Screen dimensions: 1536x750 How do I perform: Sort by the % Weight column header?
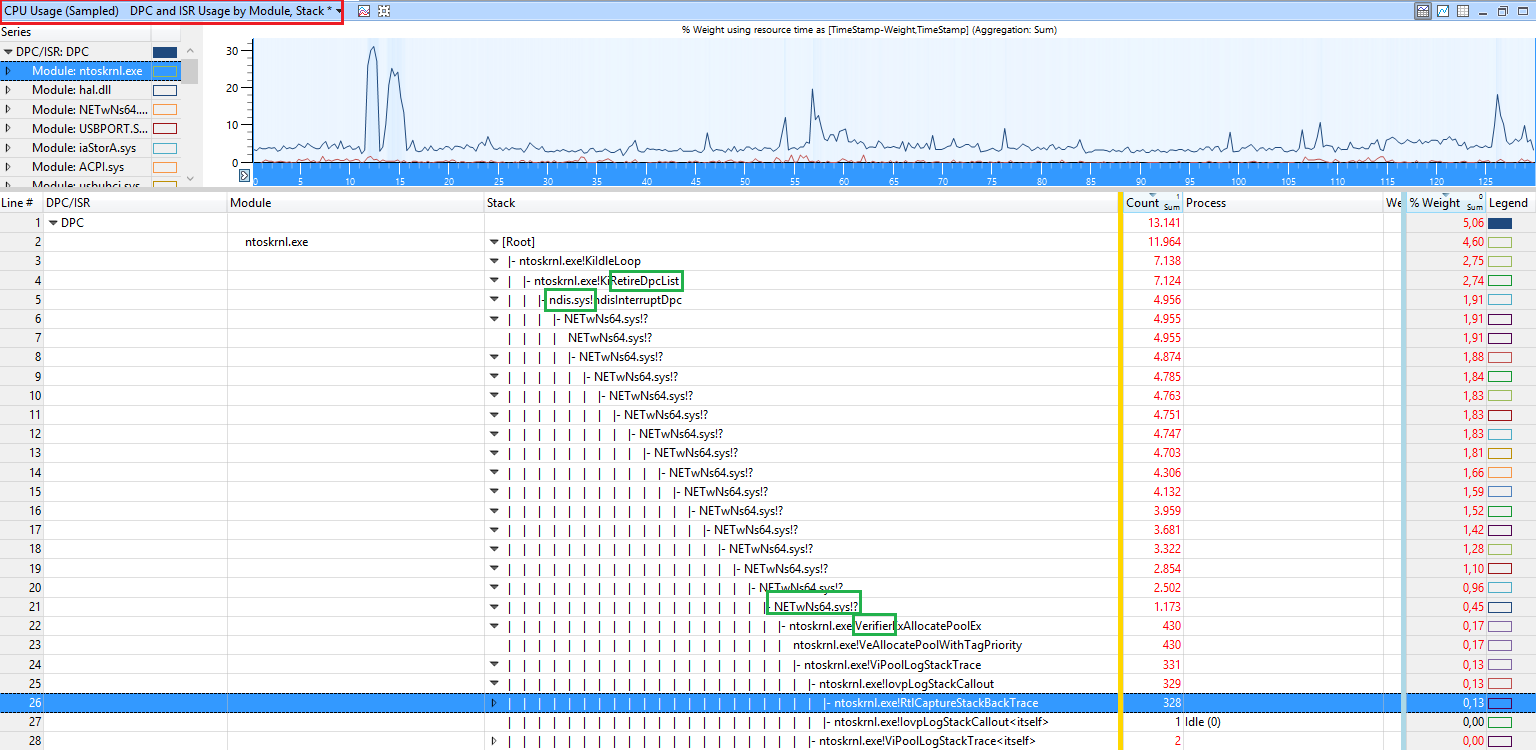click(1446, 203)
